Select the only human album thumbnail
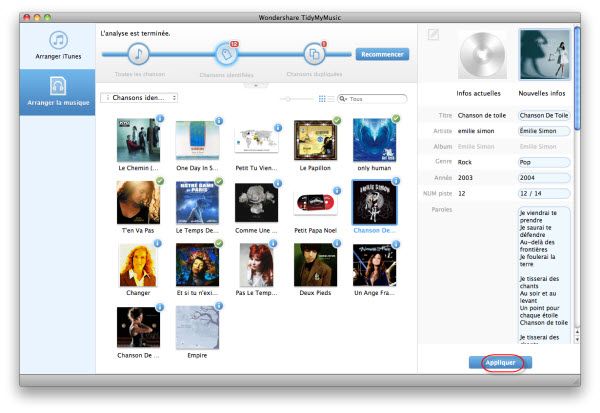 pyautogui.click(x=374, y=140)
